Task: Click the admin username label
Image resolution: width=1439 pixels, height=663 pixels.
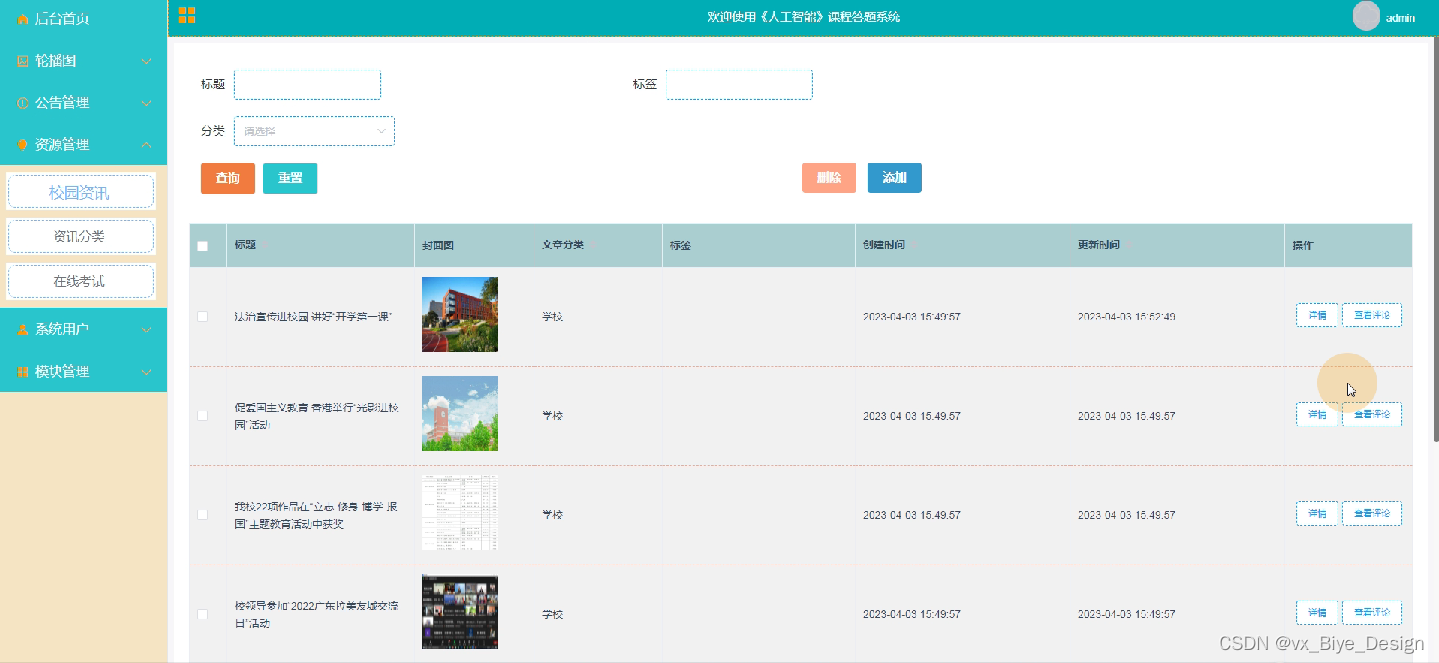Action: click(1400, 18)
